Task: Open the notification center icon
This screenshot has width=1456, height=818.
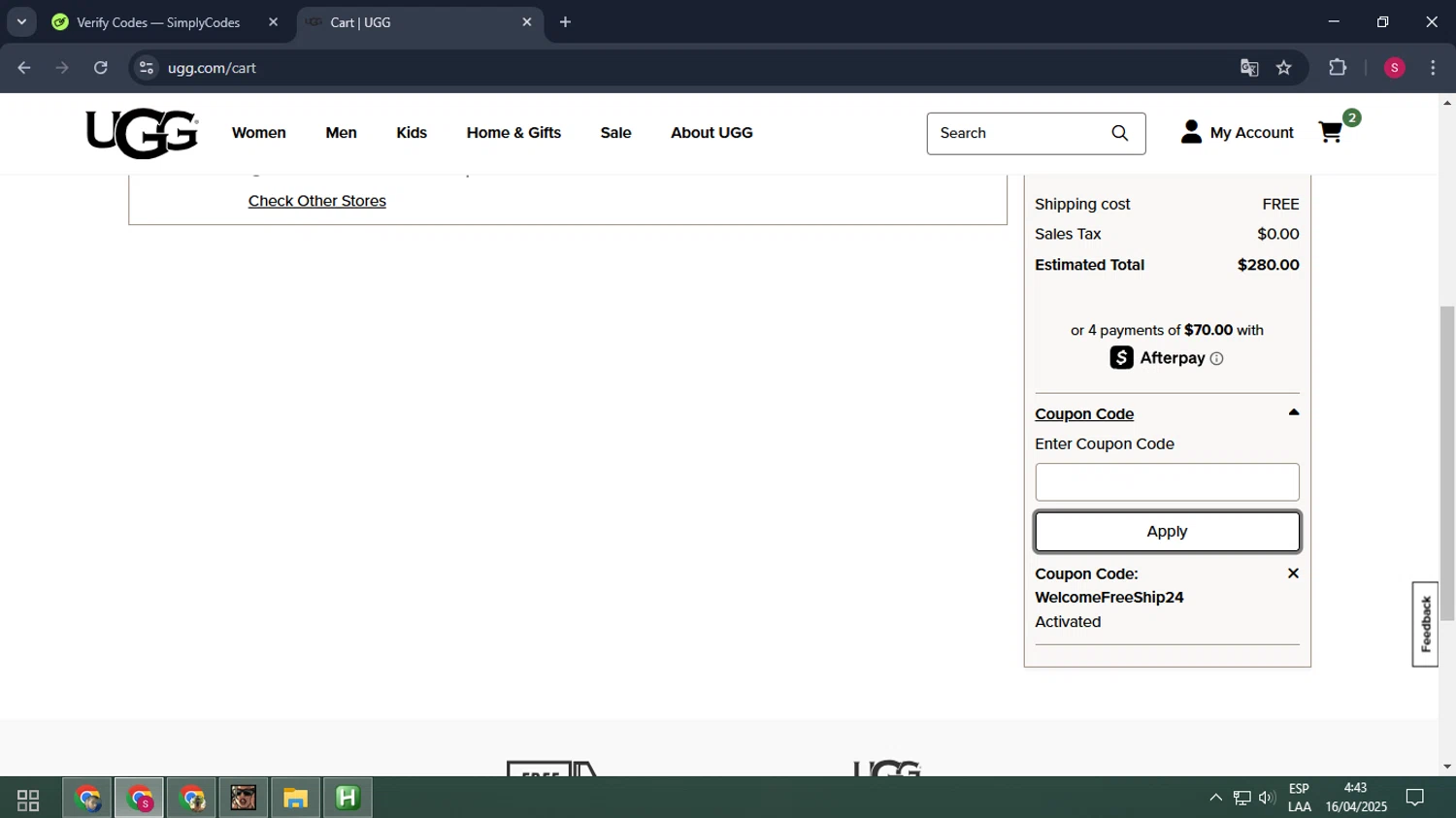Action: (1415, 798)
